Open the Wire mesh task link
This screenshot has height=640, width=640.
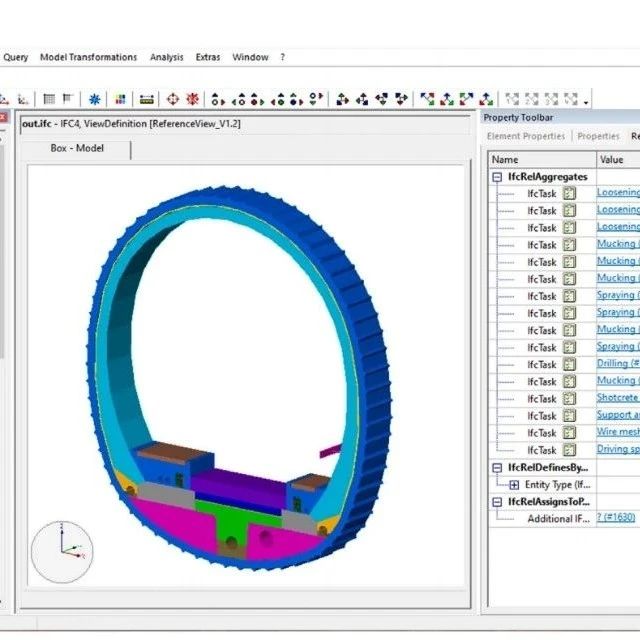[x=617, y=432]
